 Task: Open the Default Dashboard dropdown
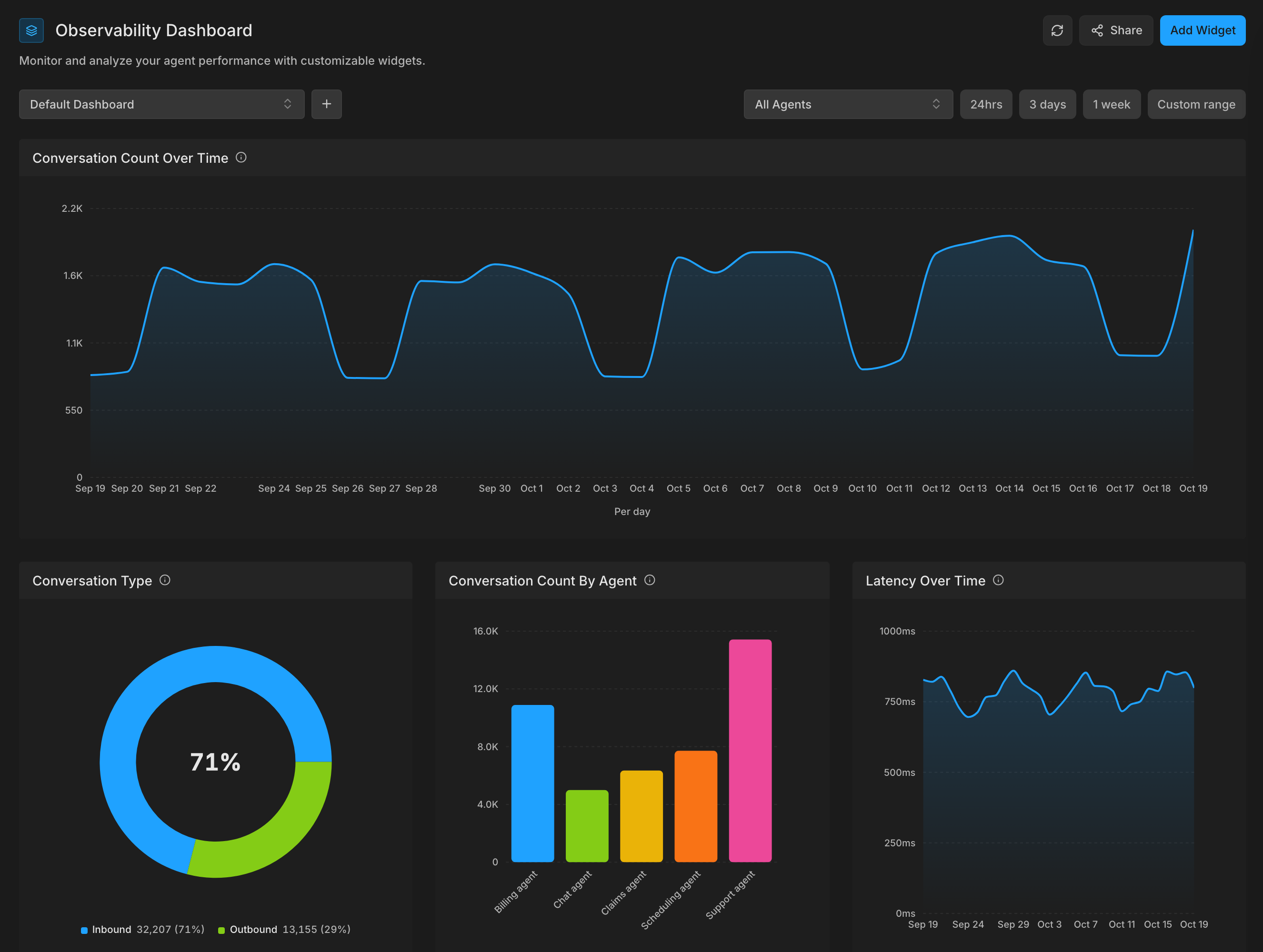(161, 104)
